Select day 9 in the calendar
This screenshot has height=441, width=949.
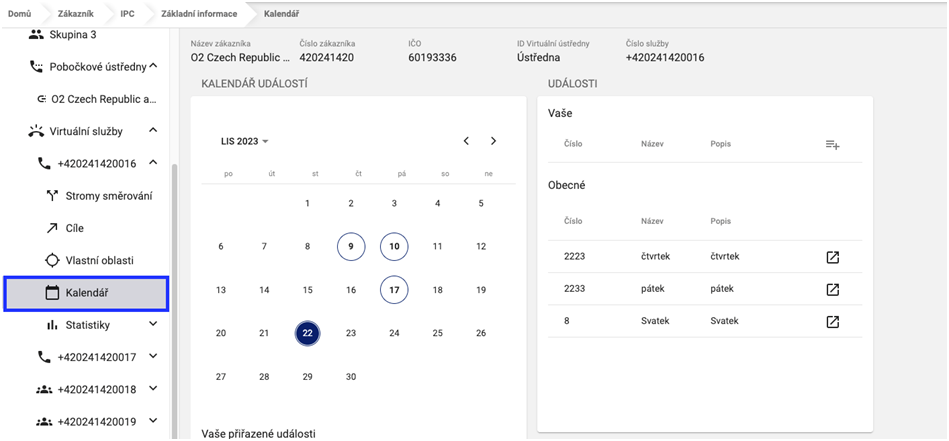click(x=351, y=246)
